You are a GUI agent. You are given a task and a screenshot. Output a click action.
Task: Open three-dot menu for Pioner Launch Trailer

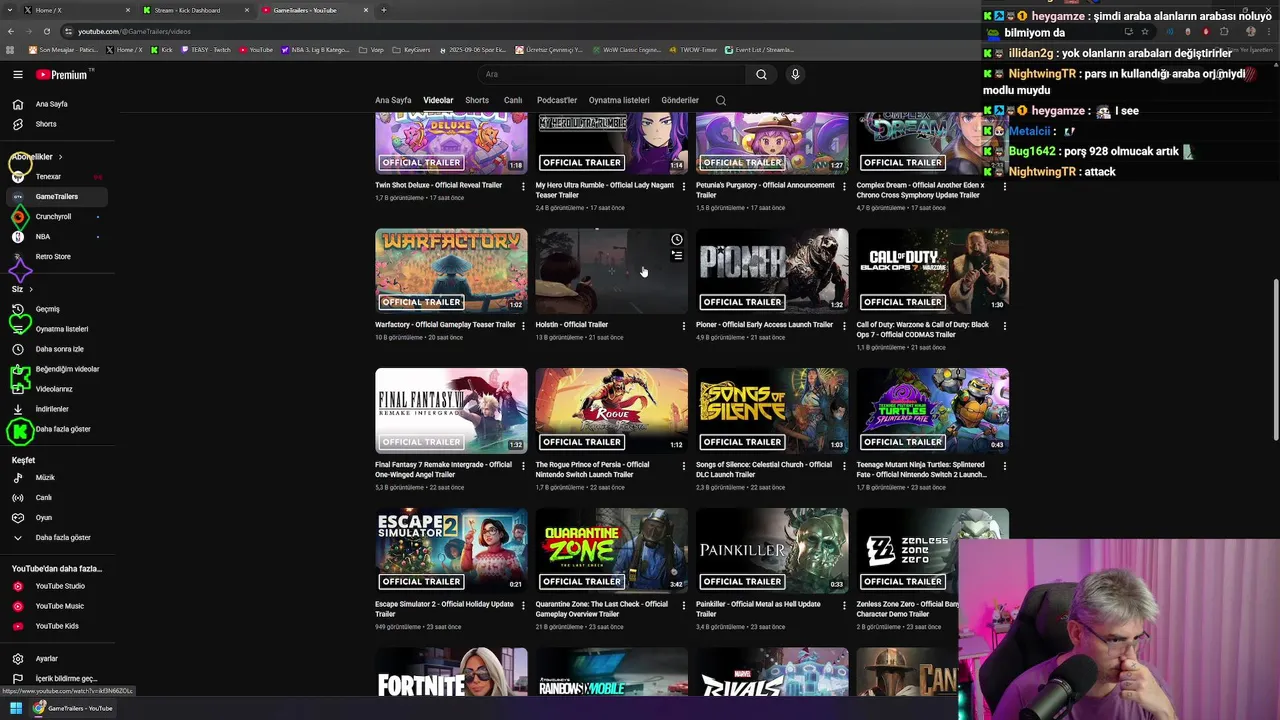pyautogui.click(x=844, y=325)
